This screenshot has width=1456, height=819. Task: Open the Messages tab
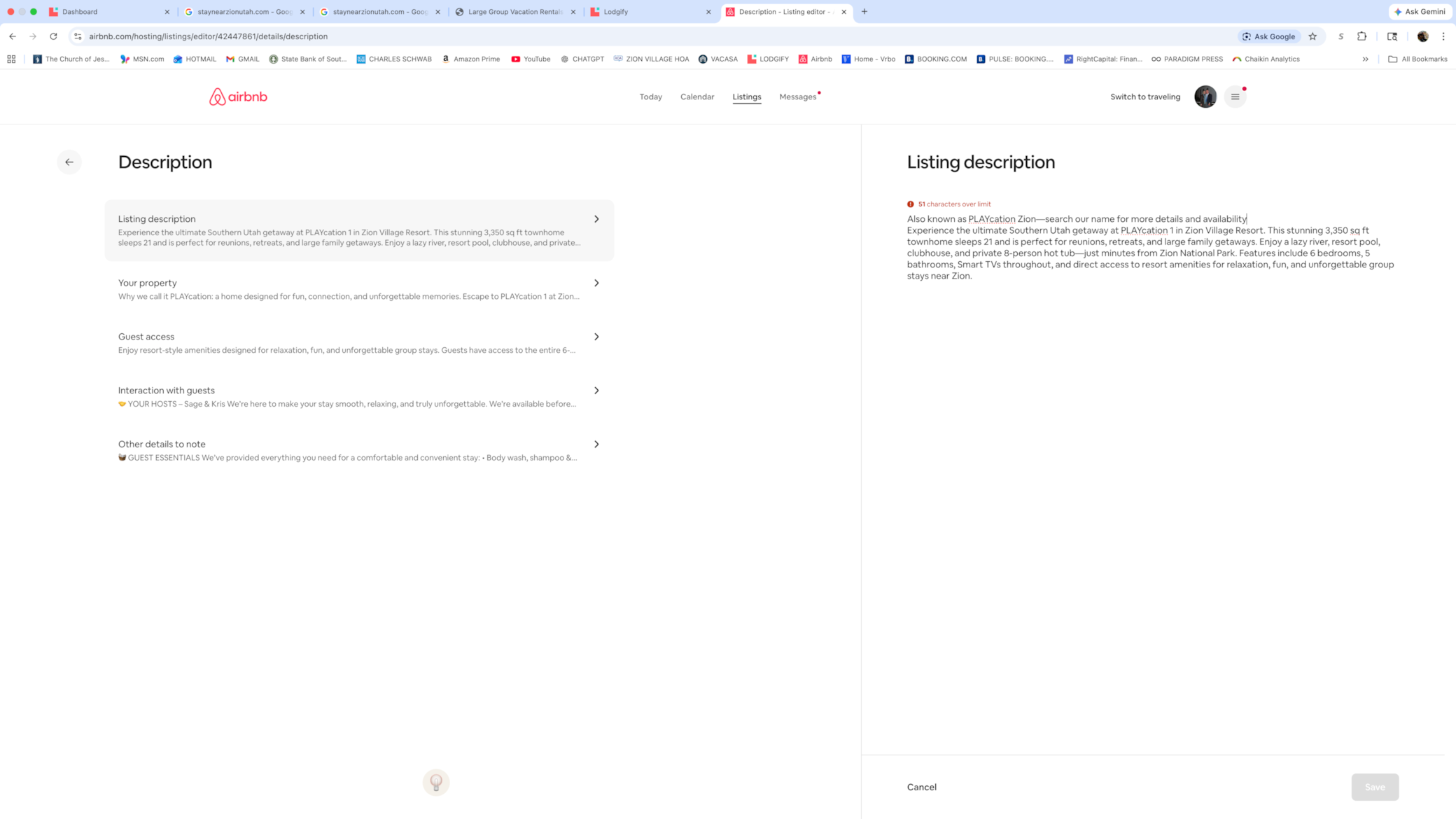pyautogui.click(x=798, y=97)
